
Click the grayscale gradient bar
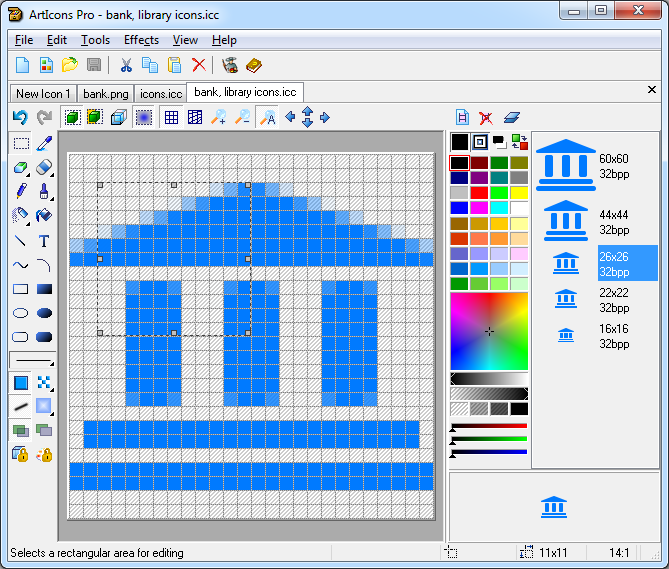click(489, 379)
